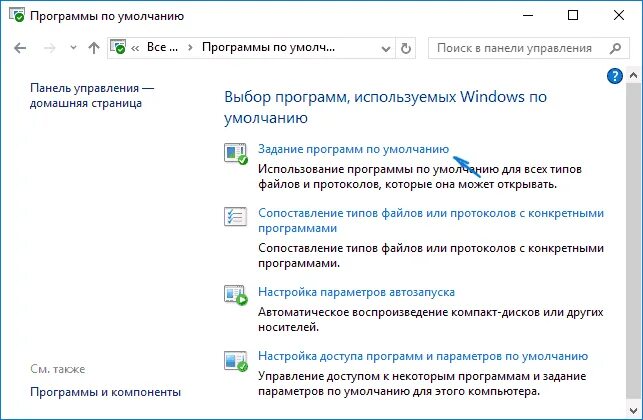Maximize the 'Программы по умолчанию' window

click(x=573, y=16)
